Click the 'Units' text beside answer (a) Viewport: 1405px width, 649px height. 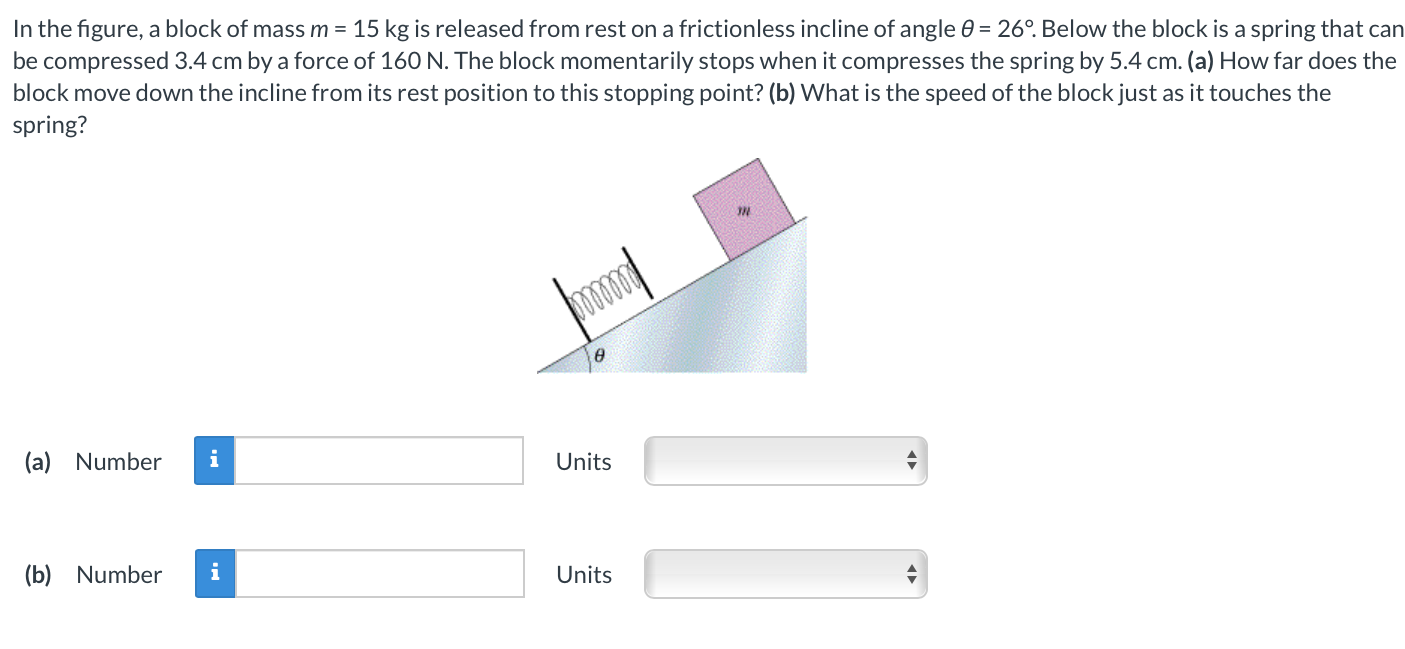coord(583,461)
